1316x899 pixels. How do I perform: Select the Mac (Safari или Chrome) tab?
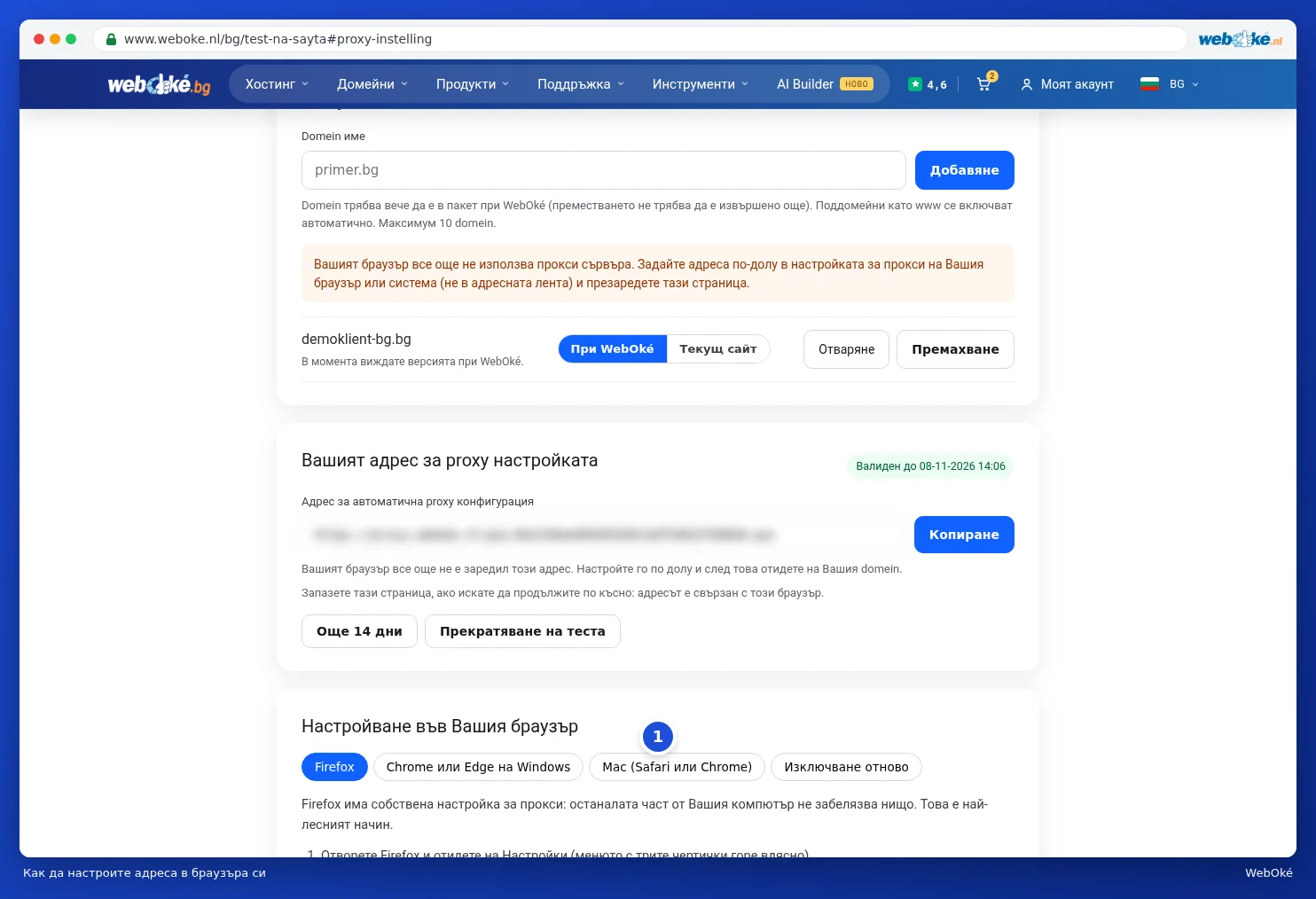[x=677, y=767]
